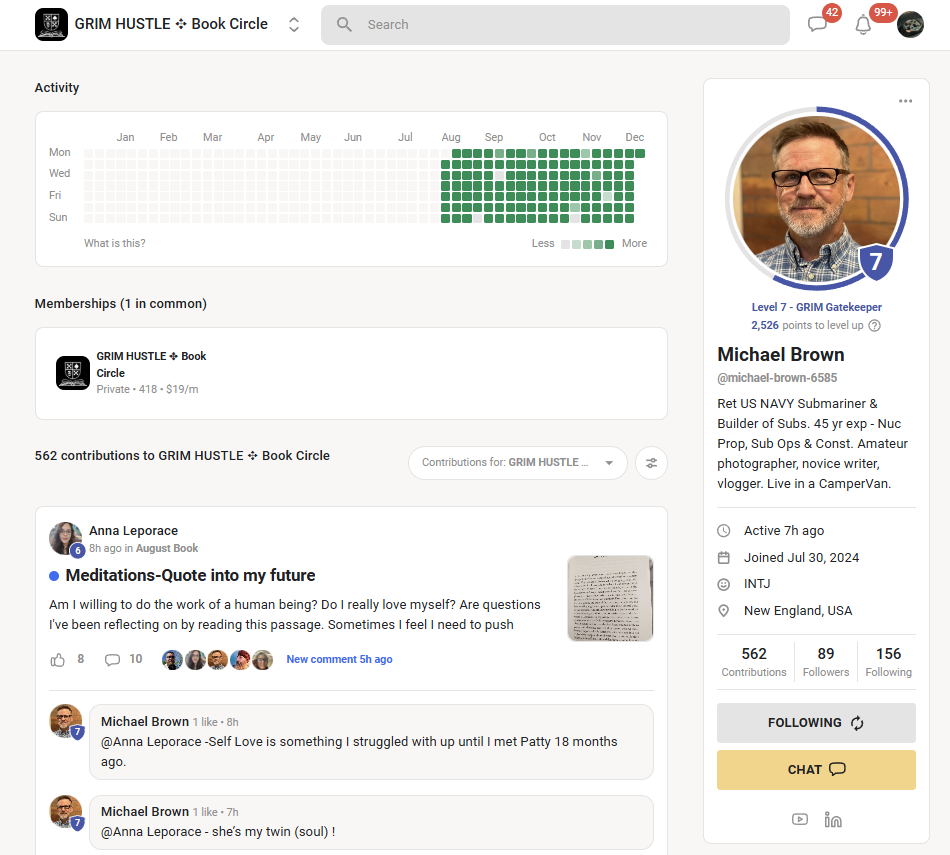Open the notifications bell icon

863,25
